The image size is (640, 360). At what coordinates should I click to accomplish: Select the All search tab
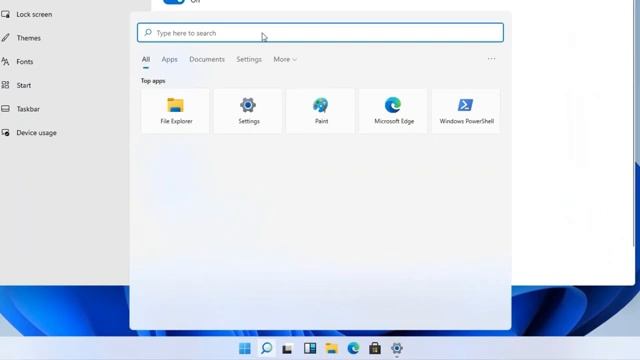coord(146,59)
